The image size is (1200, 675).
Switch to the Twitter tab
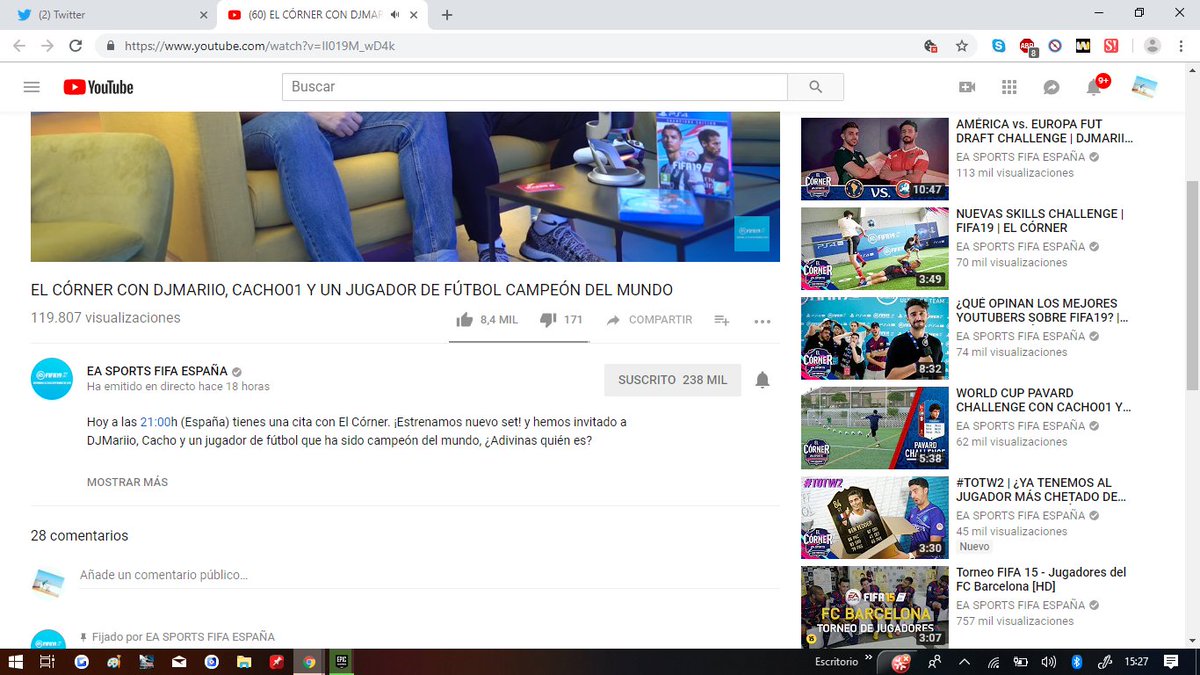109,15
